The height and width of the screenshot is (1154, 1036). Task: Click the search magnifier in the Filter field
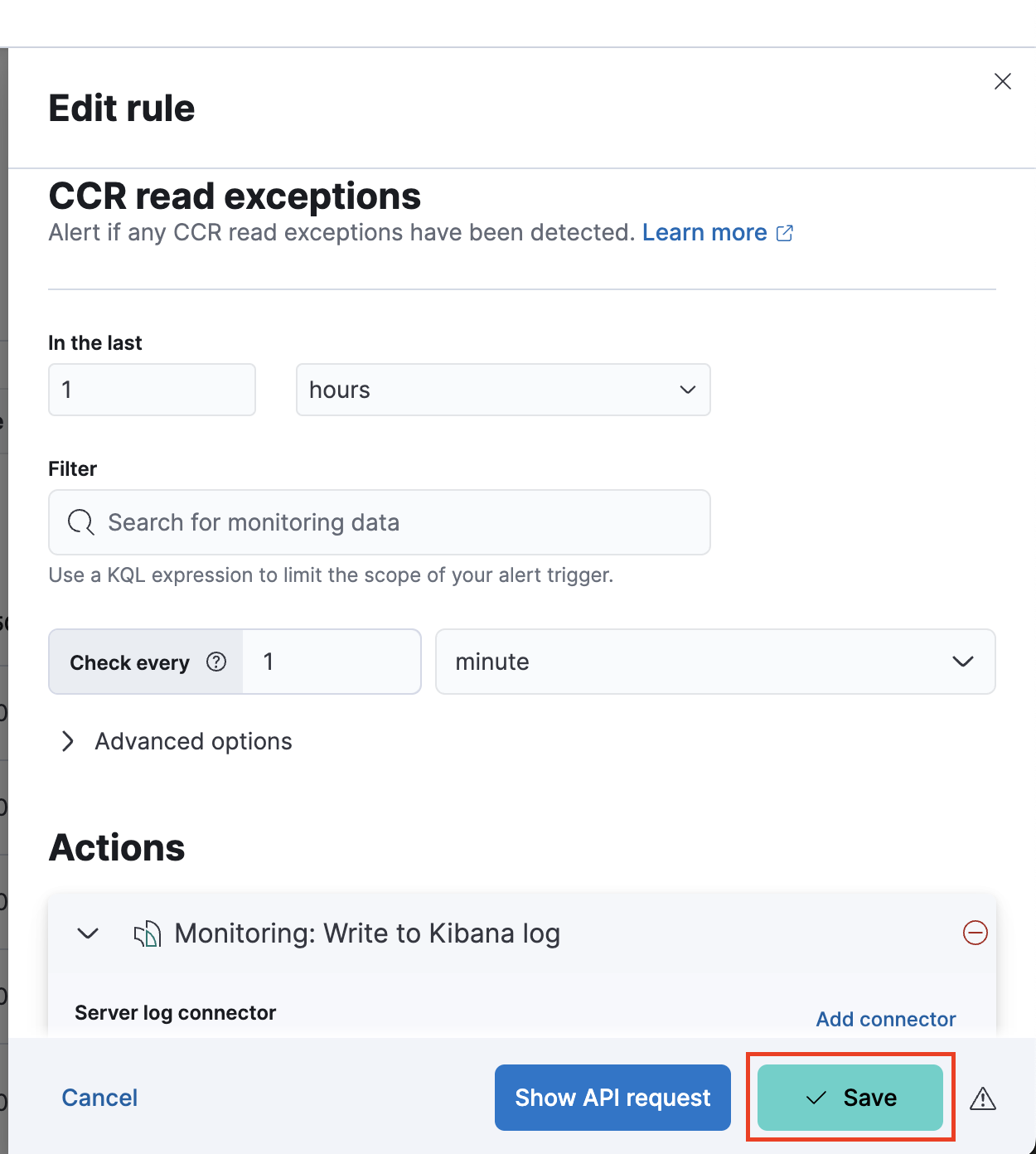coord(80,522)
